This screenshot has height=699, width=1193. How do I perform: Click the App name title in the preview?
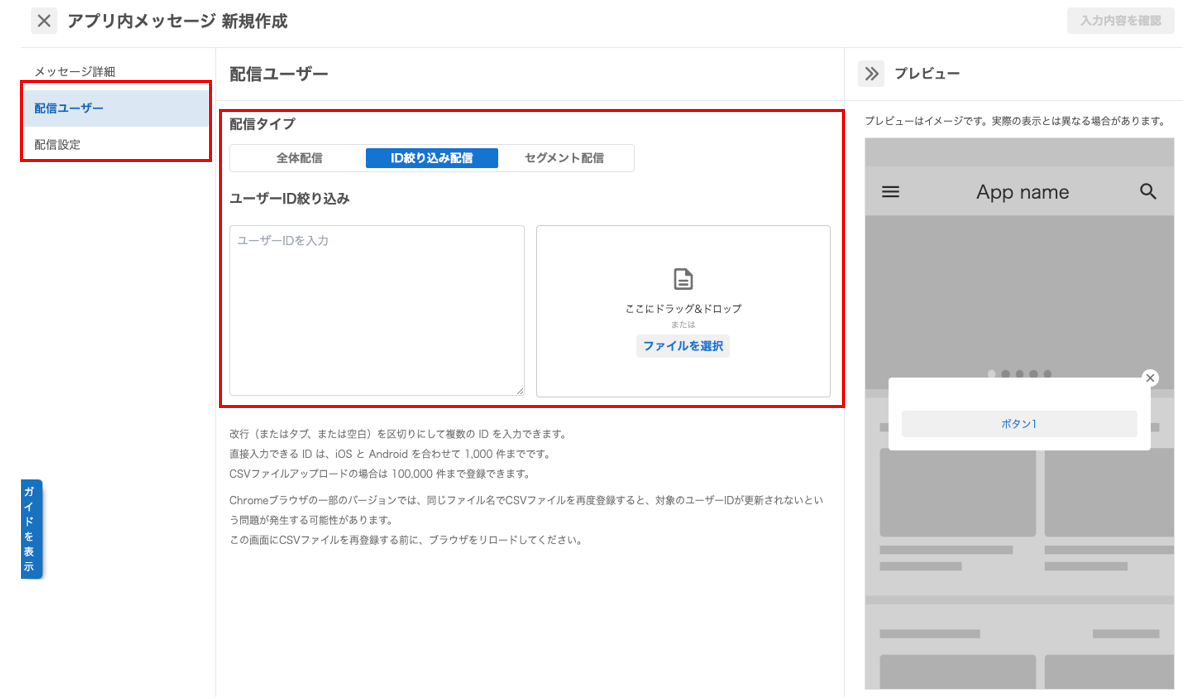(1023, 192)
